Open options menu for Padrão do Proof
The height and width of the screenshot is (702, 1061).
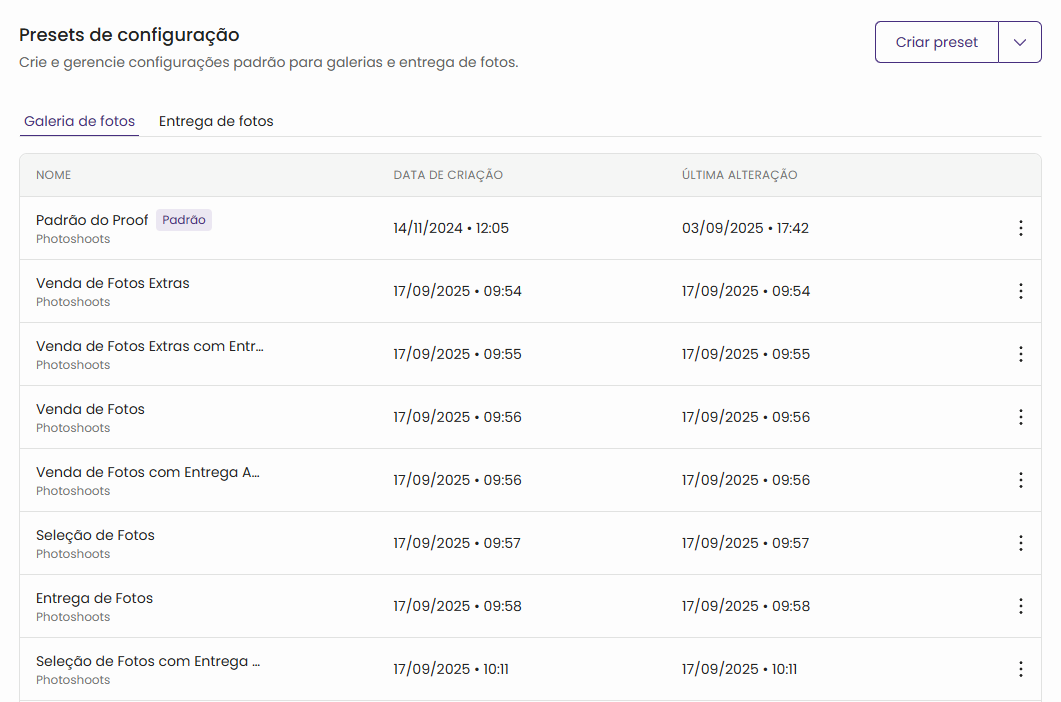coord(1020,228)
